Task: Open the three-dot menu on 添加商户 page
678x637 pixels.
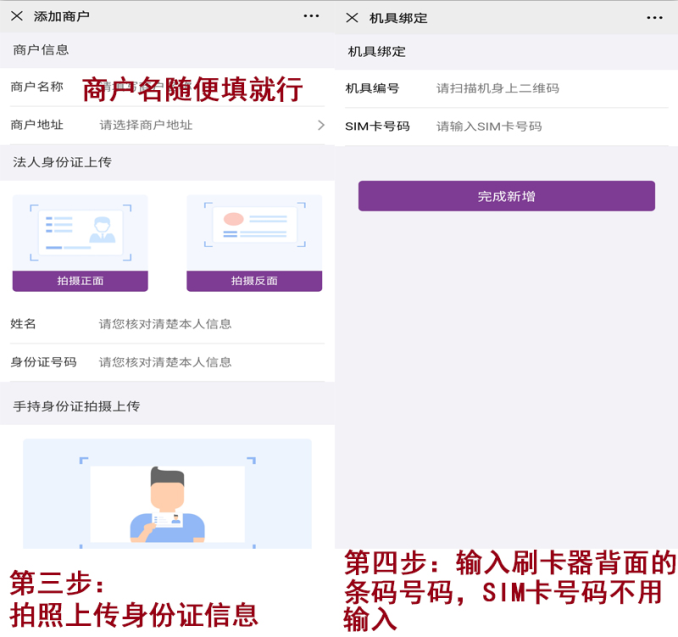Action: 311,16
